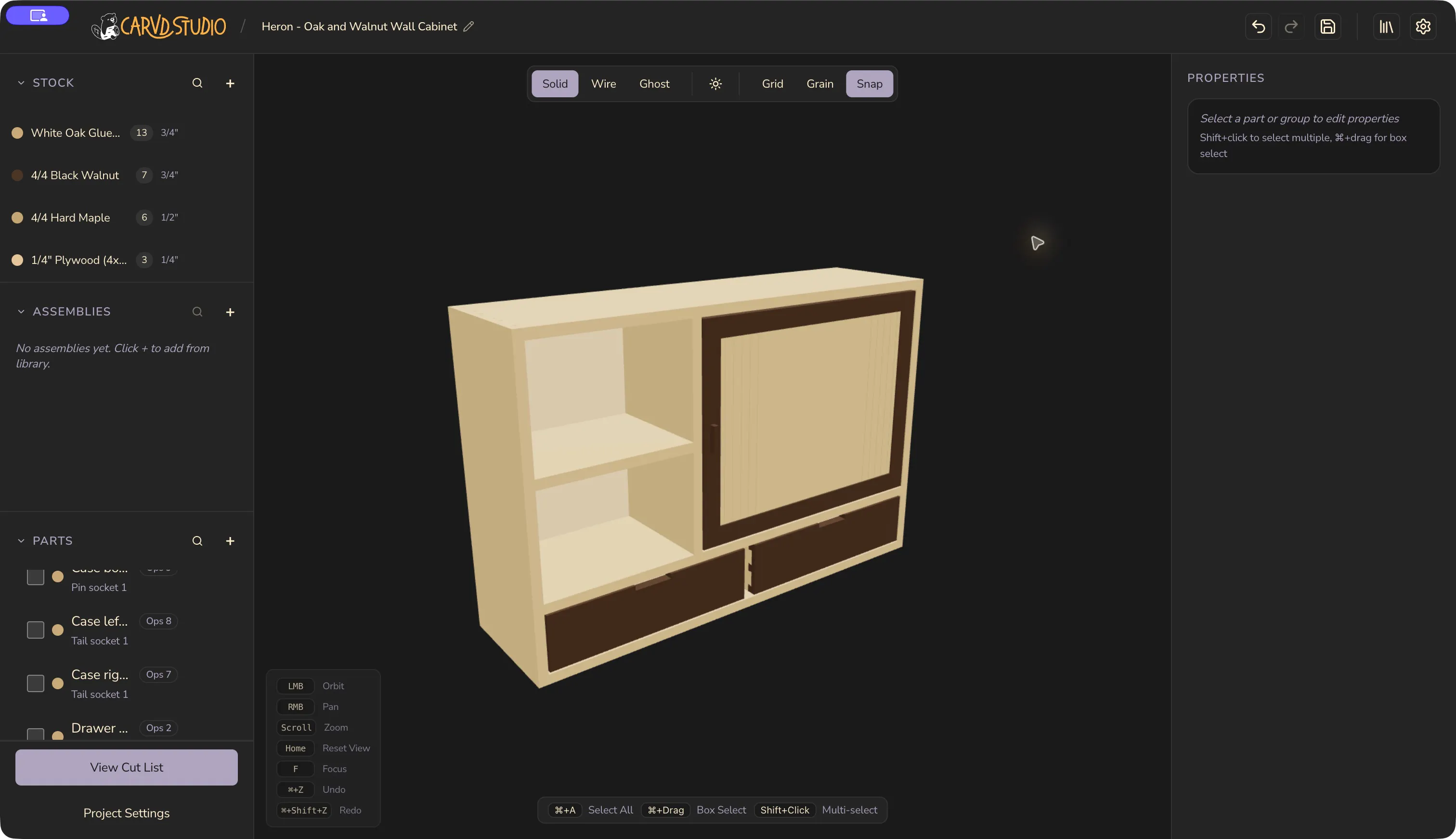Click the undo arrow icon
Viewport: 1456px width, 839px height.
pos(1259,26)
